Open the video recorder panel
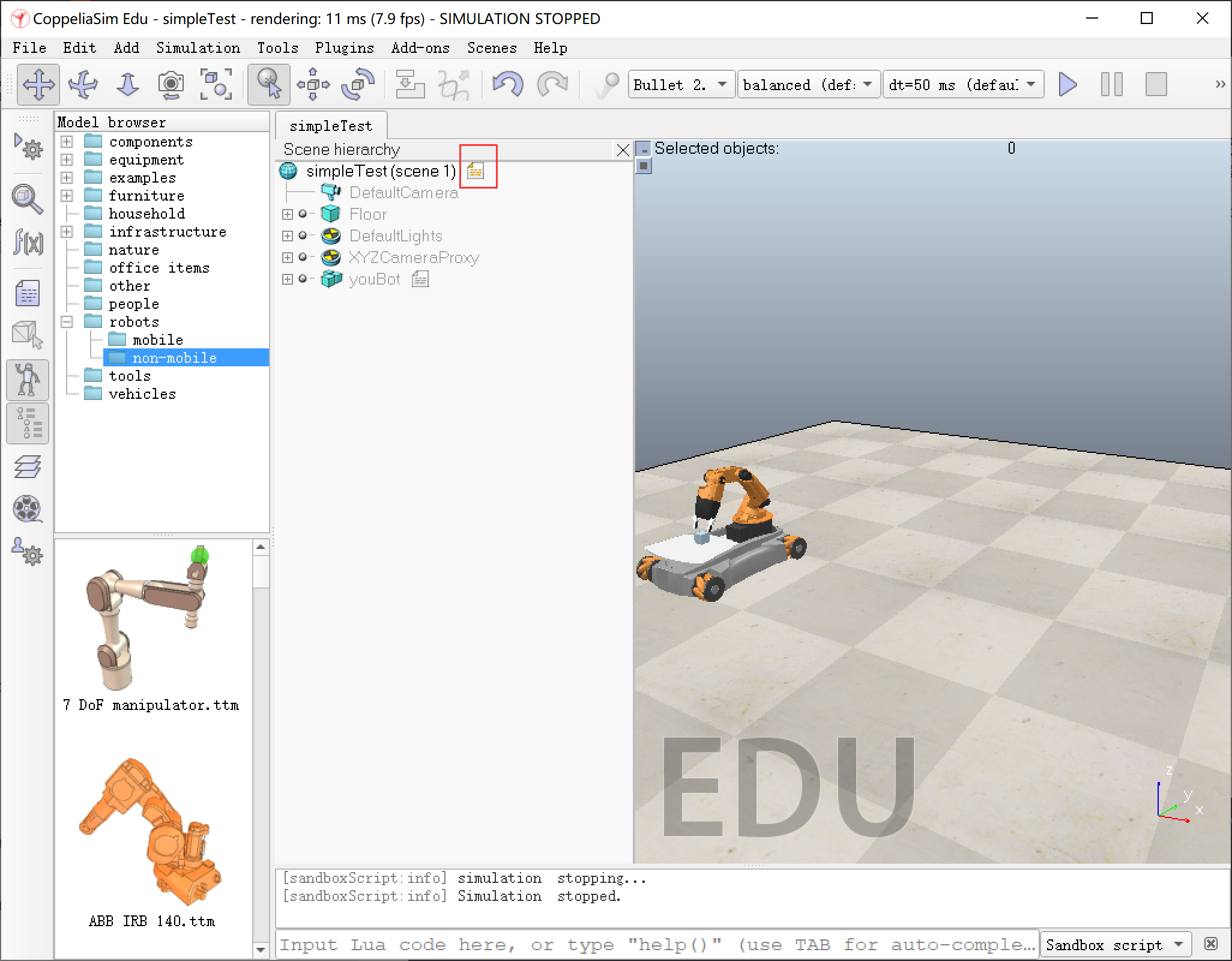The height and width of the screenshot is (961, 1232). click(27, 509)
